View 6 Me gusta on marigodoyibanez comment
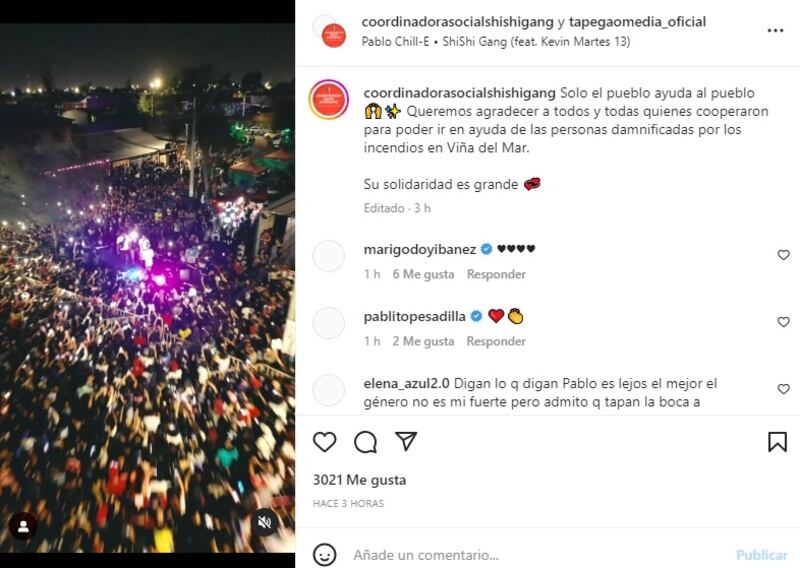 click(423, 275)
